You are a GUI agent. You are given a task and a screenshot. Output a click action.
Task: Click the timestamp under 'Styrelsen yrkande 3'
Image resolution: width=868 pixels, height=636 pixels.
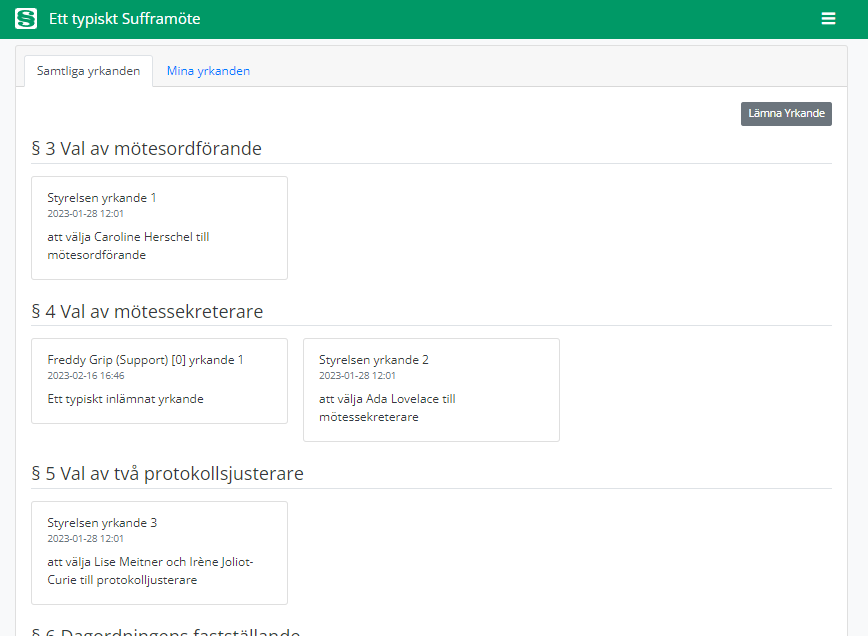(86, 539)
